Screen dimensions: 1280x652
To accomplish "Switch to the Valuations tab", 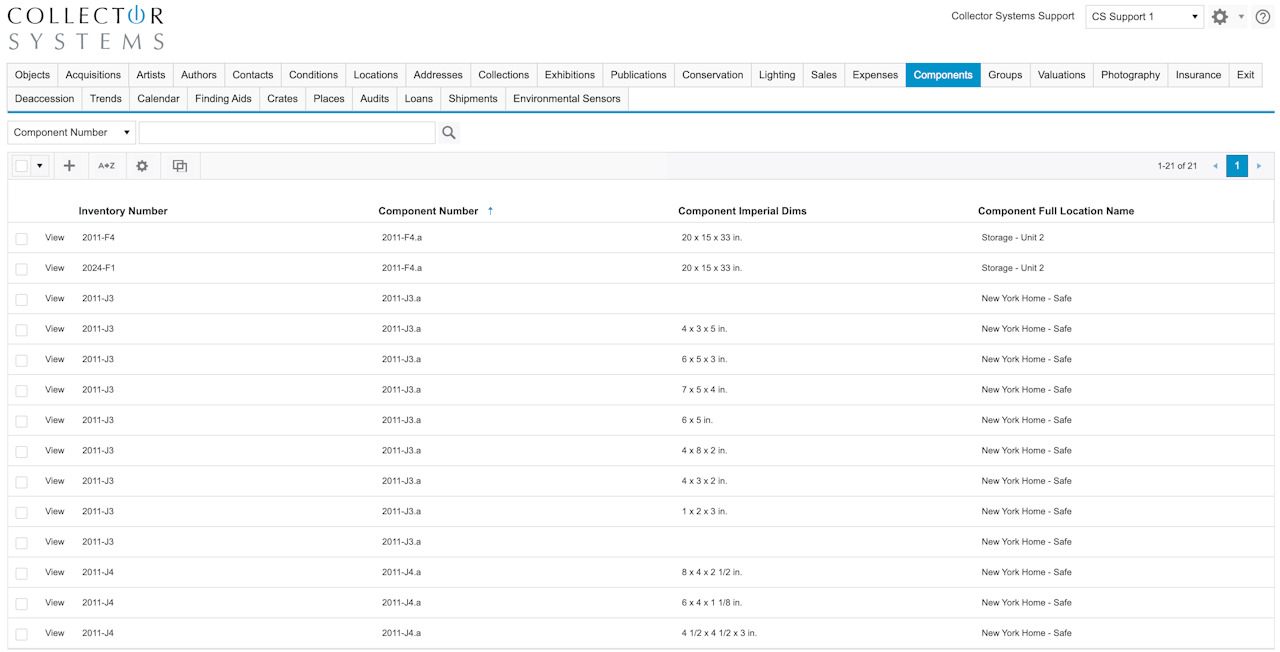I will coord(1061,75).
